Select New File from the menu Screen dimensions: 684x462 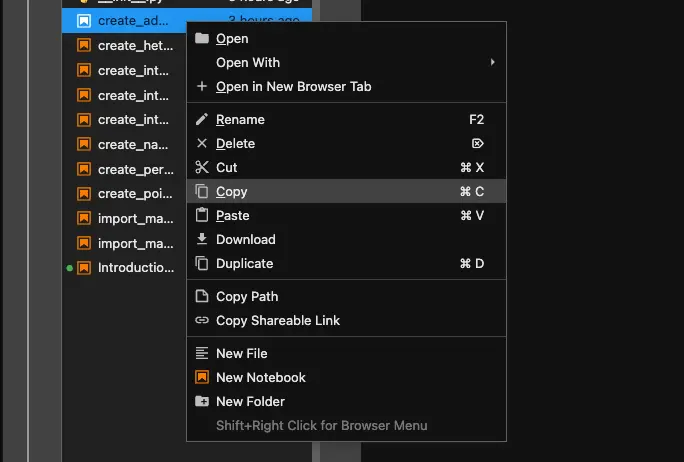tap(241, 354)
